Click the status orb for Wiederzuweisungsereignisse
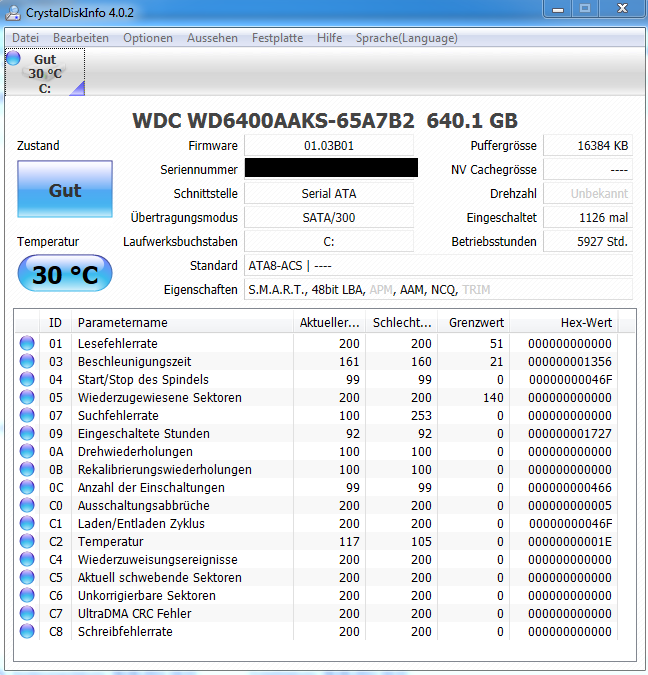Image resolution: width=648 pixels, height=675 pixels. (x=27, y=559)
